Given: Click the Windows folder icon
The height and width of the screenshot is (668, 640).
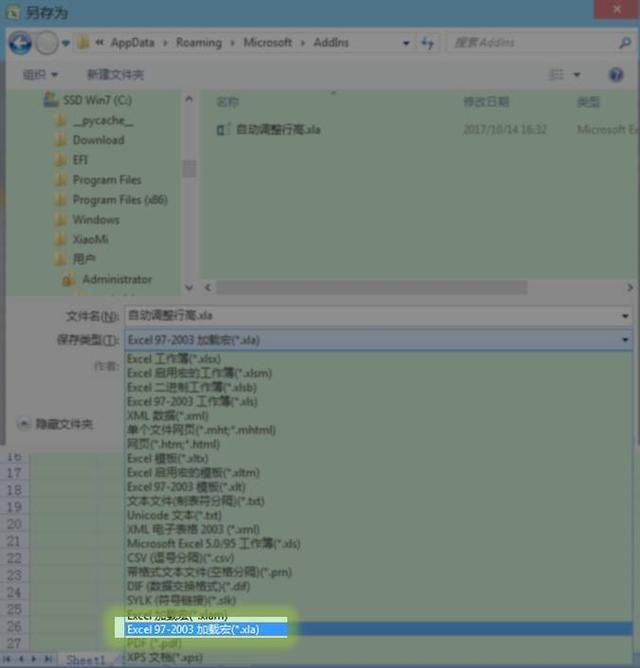Looking at the screenshot, I should [x=61, y=220].
